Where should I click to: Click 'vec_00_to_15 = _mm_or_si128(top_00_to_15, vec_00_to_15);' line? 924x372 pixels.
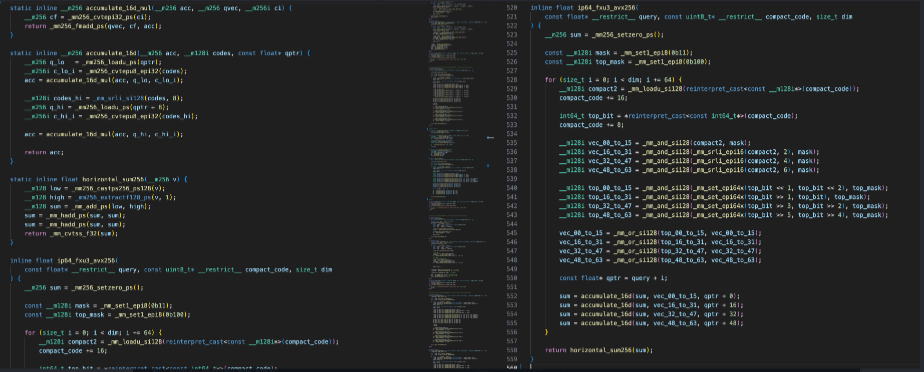pos(660,233)
